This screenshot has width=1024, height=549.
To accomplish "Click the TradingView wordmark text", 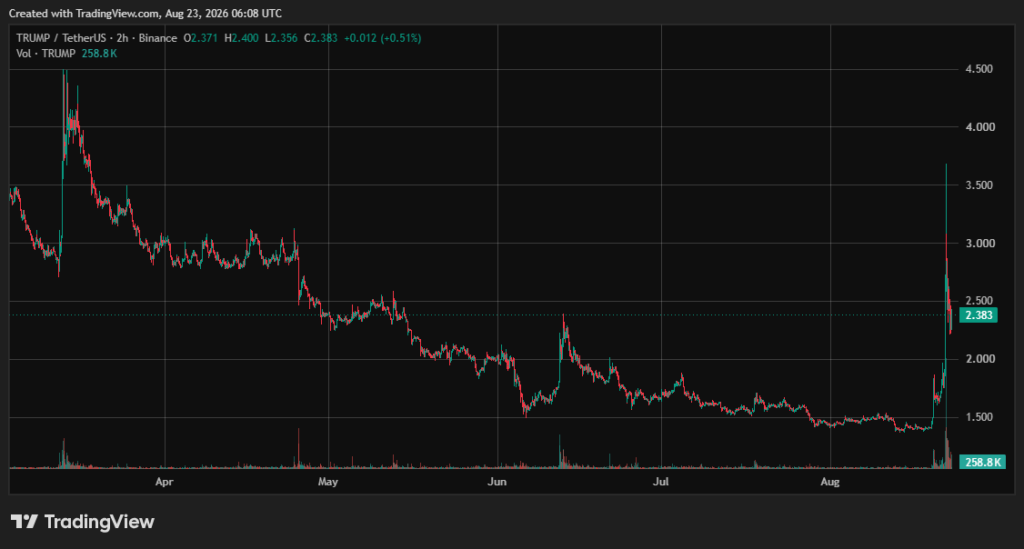I will point(99,522).
